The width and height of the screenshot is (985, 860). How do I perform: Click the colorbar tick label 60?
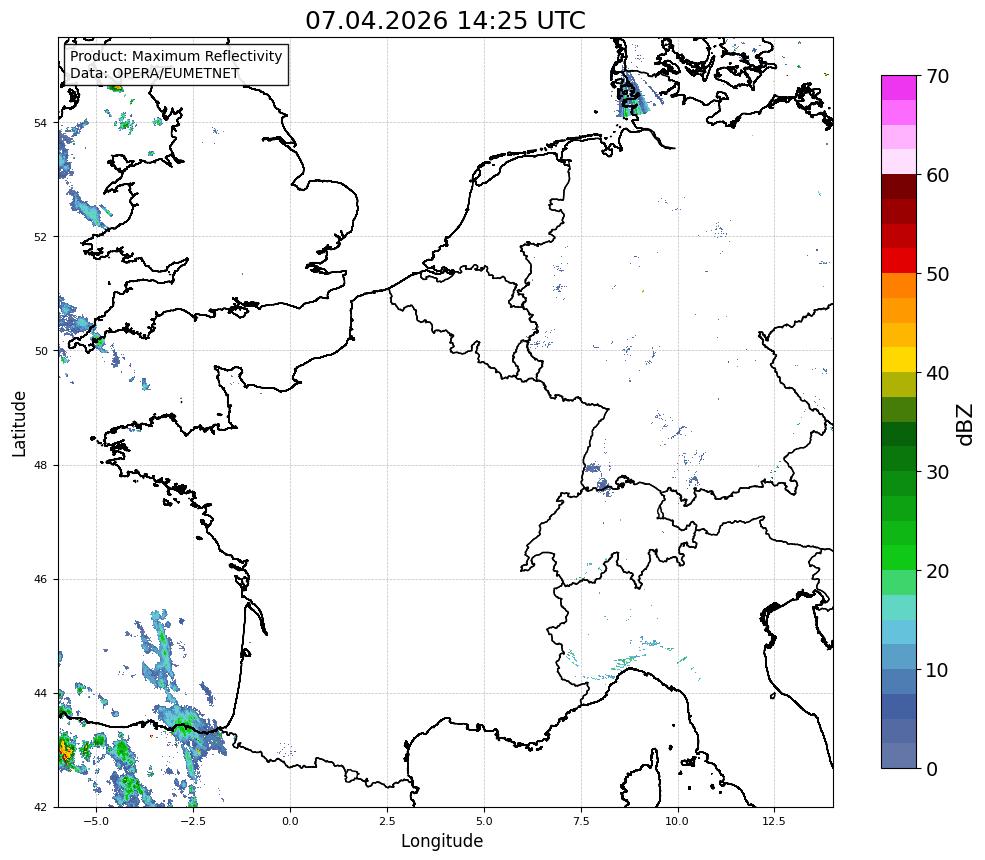tap(937, 175)
